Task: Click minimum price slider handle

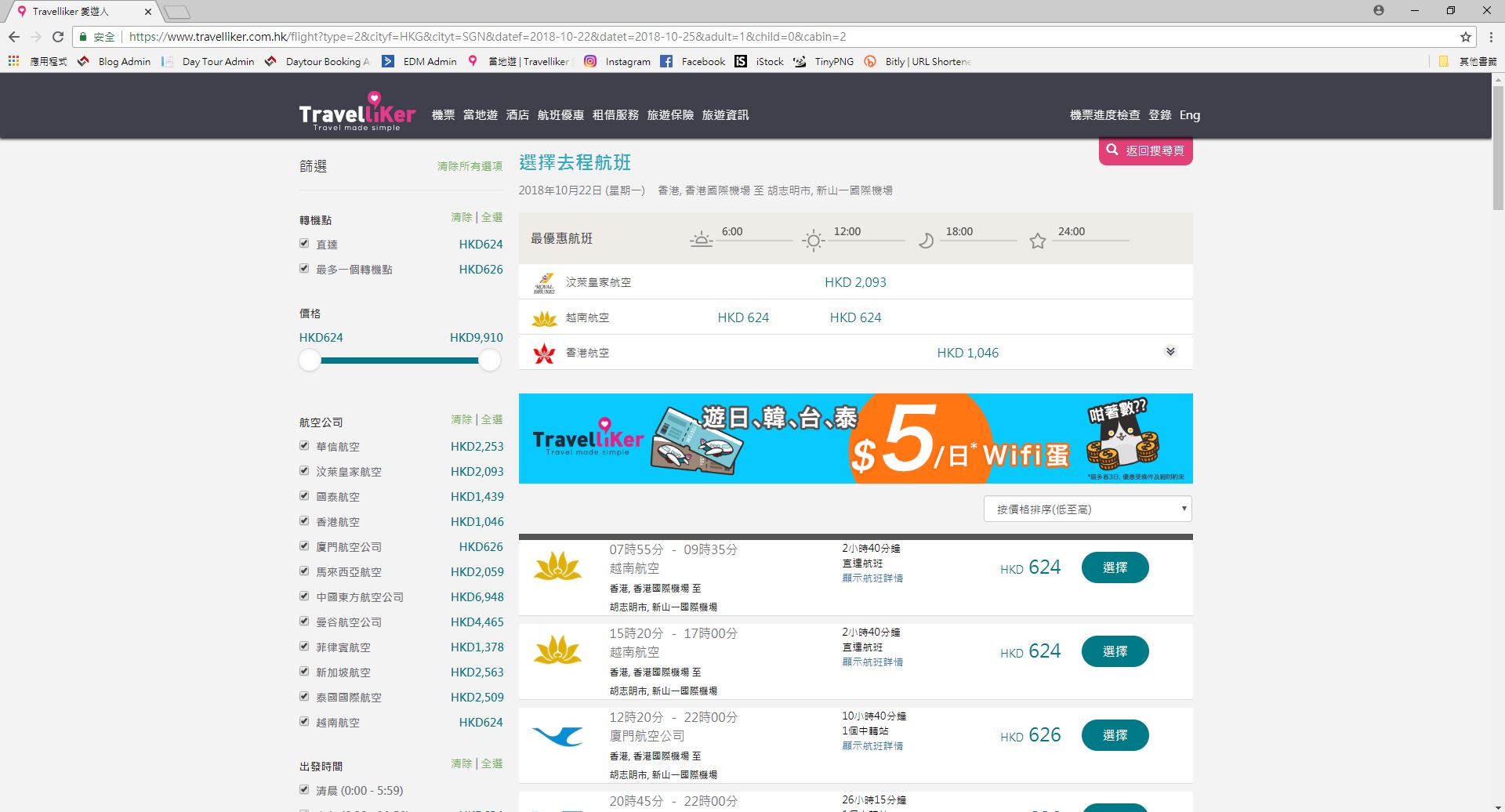Action: coord(310,361)
